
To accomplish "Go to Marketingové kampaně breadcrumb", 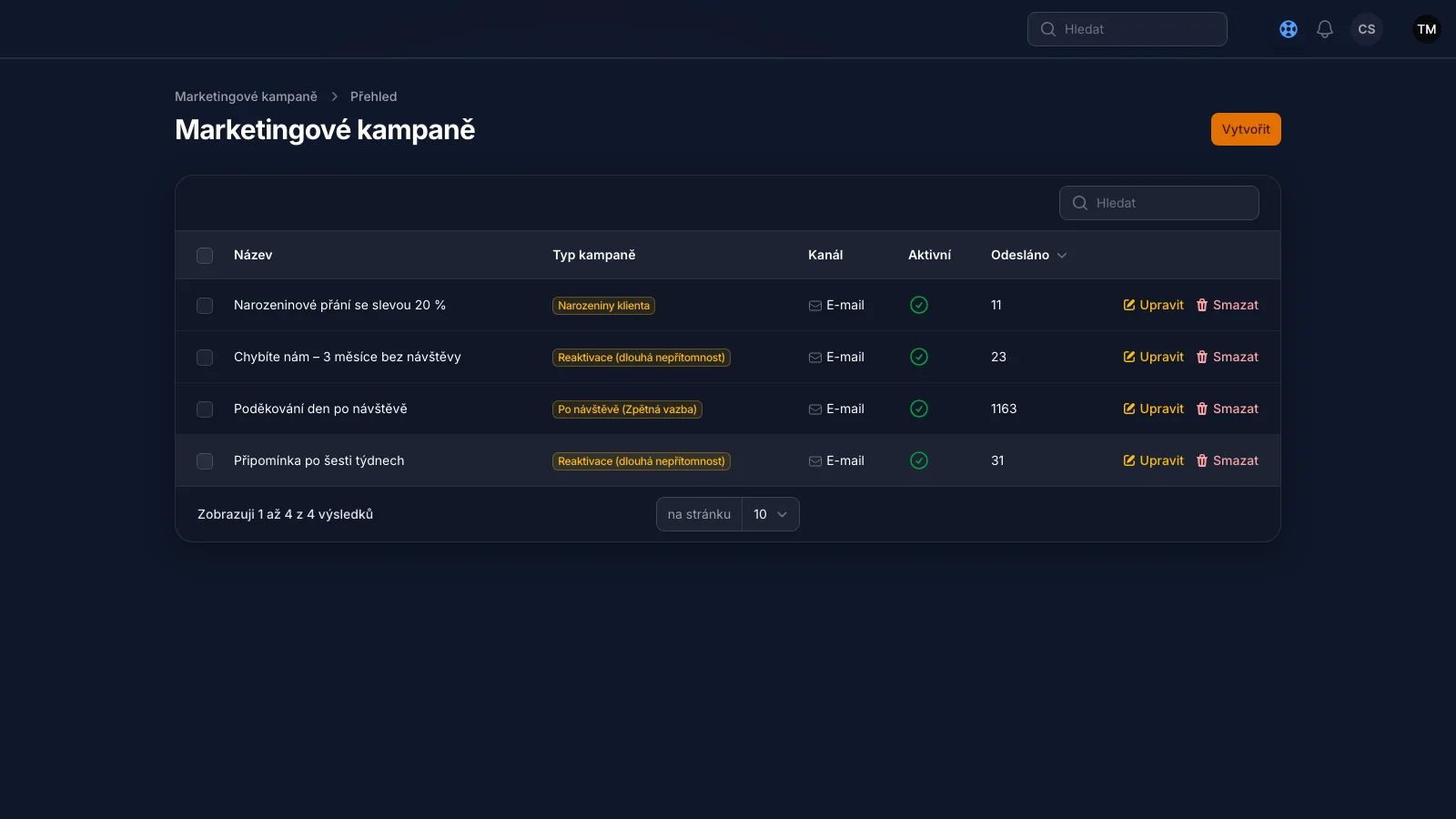I will (246, 96).
